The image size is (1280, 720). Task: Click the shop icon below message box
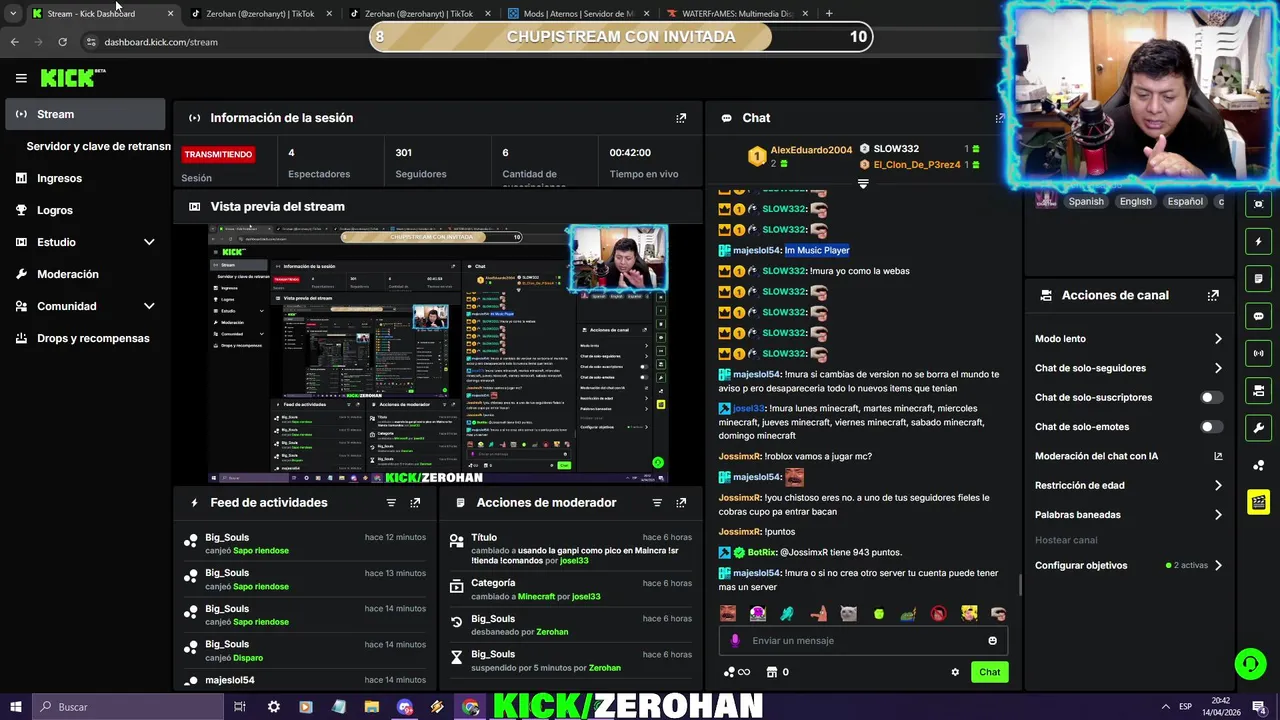coord(771,672)
